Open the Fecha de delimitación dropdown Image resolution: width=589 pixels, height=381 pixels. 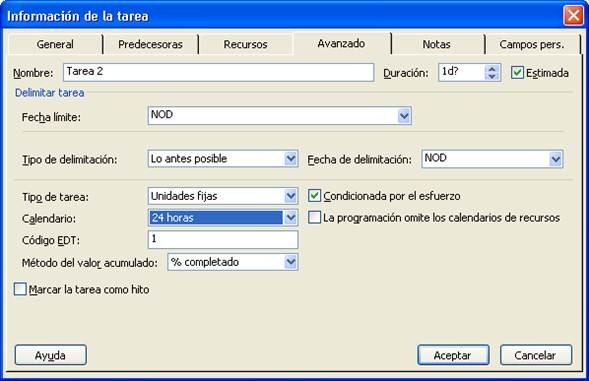[x=555, y=159]
